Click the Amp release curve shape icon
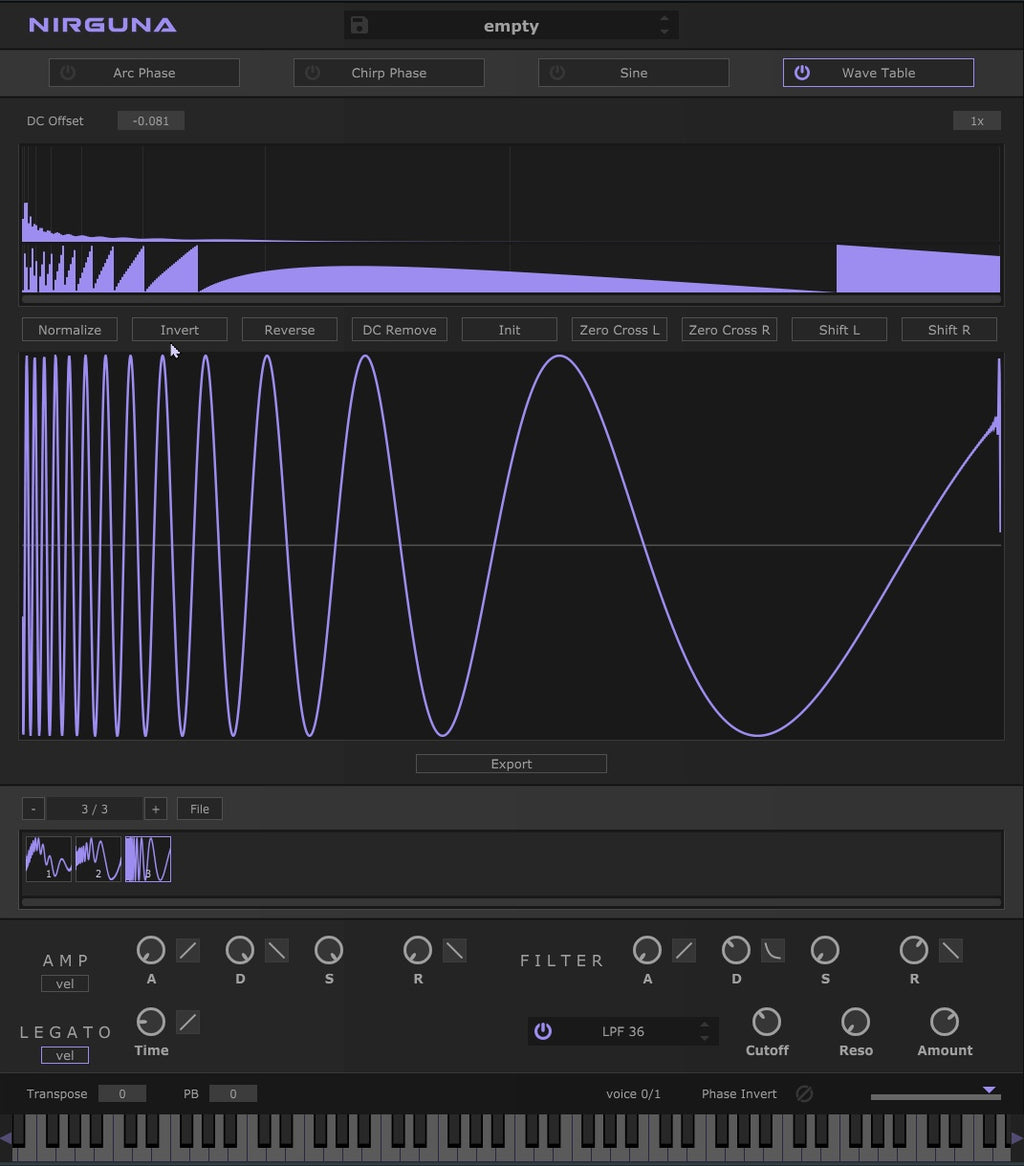1024x1166 pixels. [455, 950]
